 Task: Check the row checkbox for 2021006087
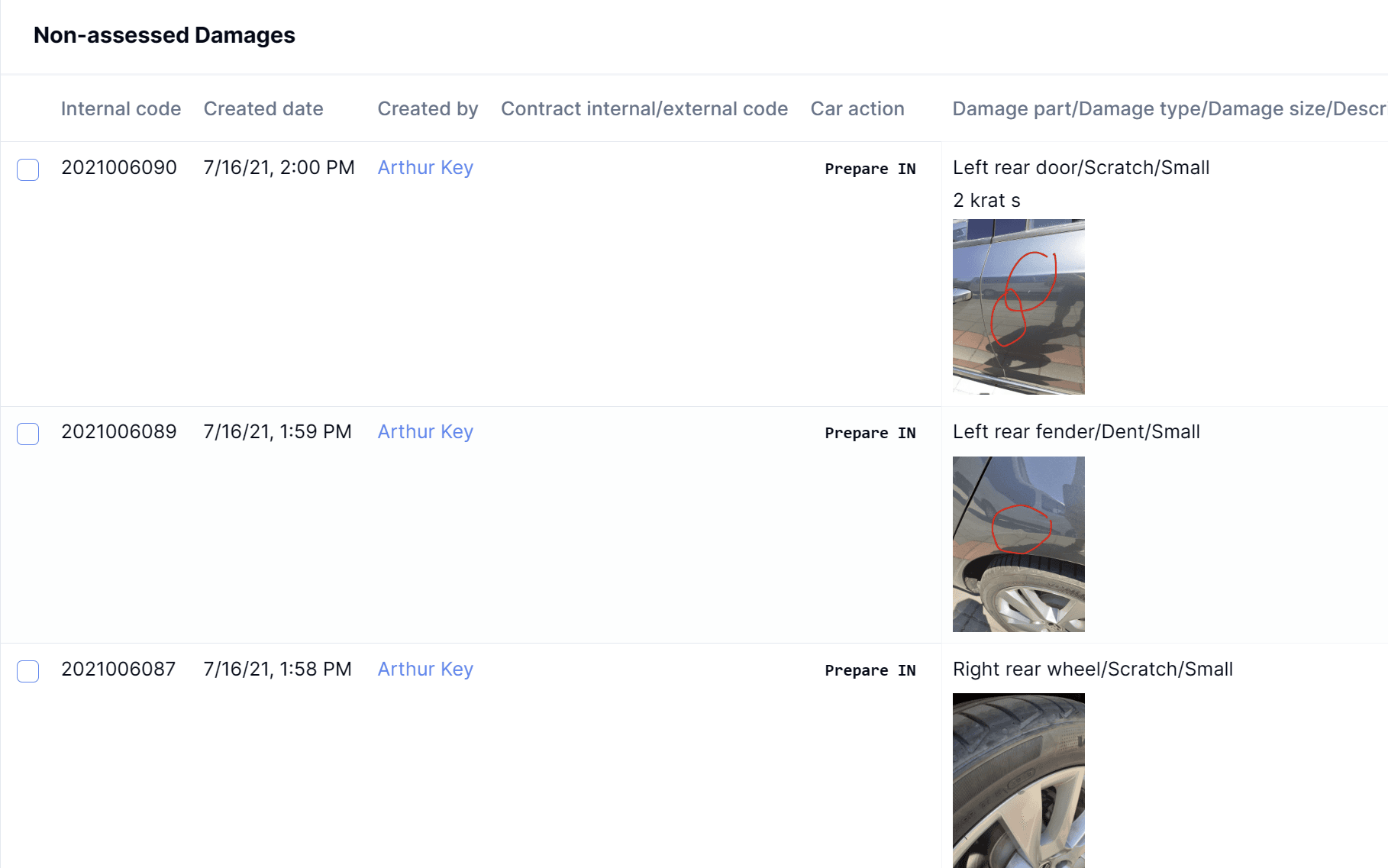[x=28, y=671]
